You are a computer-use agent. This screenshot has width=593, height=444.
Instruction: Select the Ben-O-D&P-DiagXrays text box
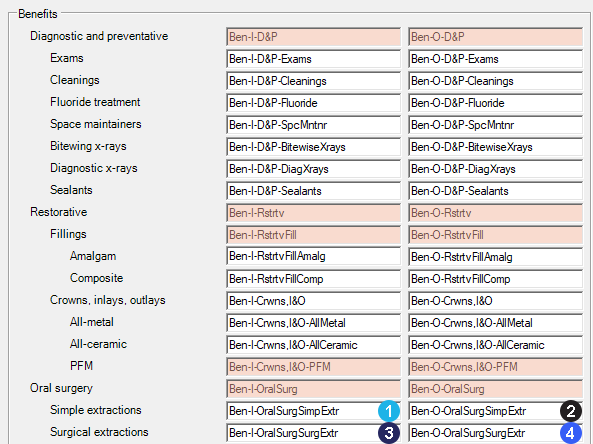pyautogui.click(x=495, y=169)
